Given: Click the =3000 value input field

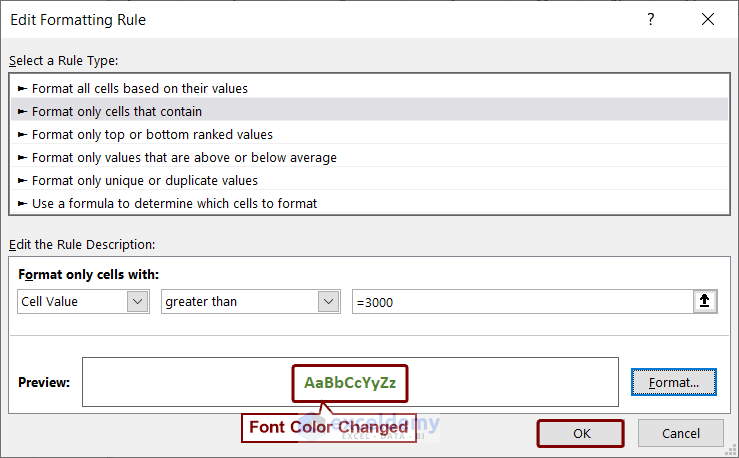Looking at the screenshot, I should (520, 301).
